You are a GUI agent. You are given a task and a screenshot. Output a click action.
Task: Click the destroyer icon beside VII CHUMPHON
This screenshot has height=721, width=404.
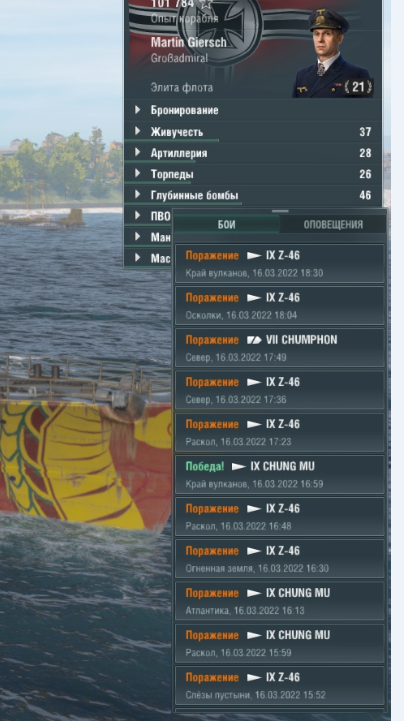pyautogui.click(x=254, y=340)
